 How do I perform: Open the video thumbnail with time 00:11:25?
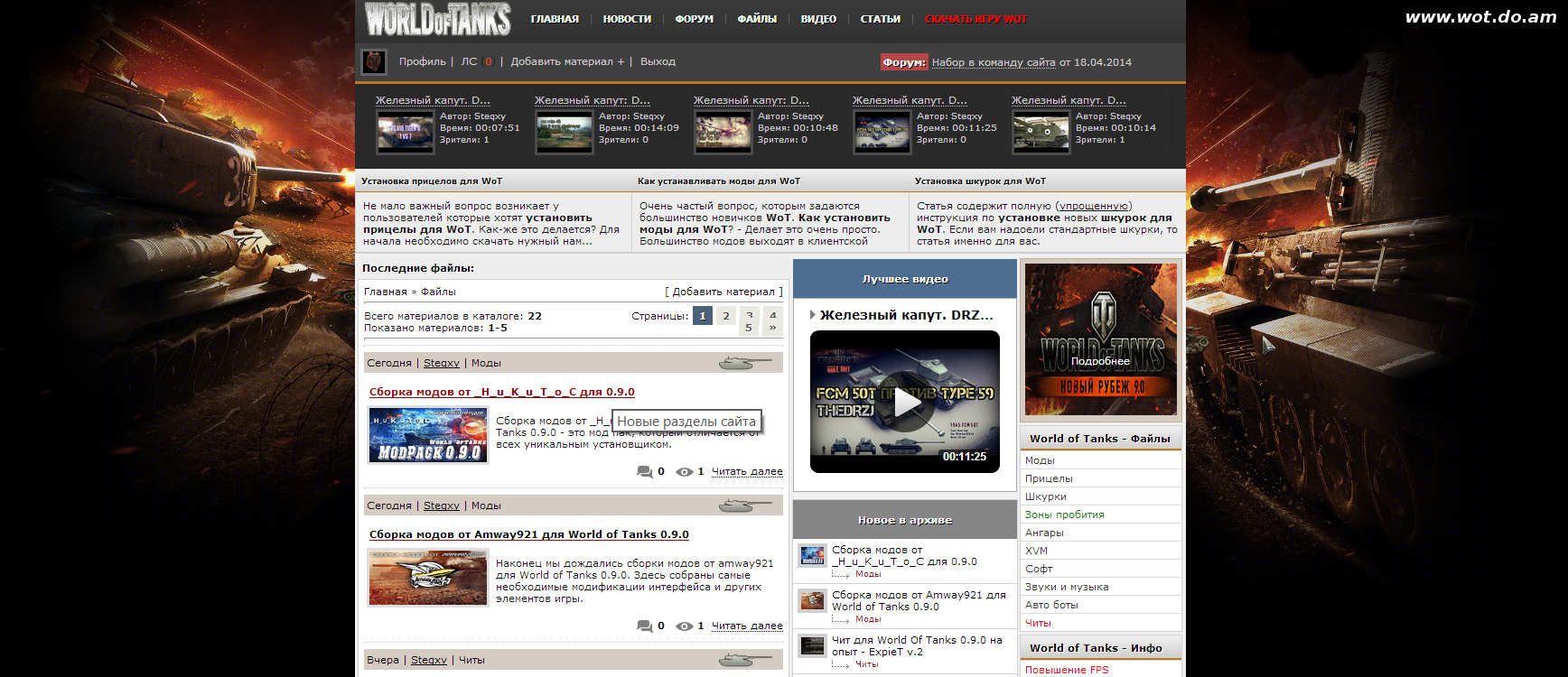[x=882, y=133]
